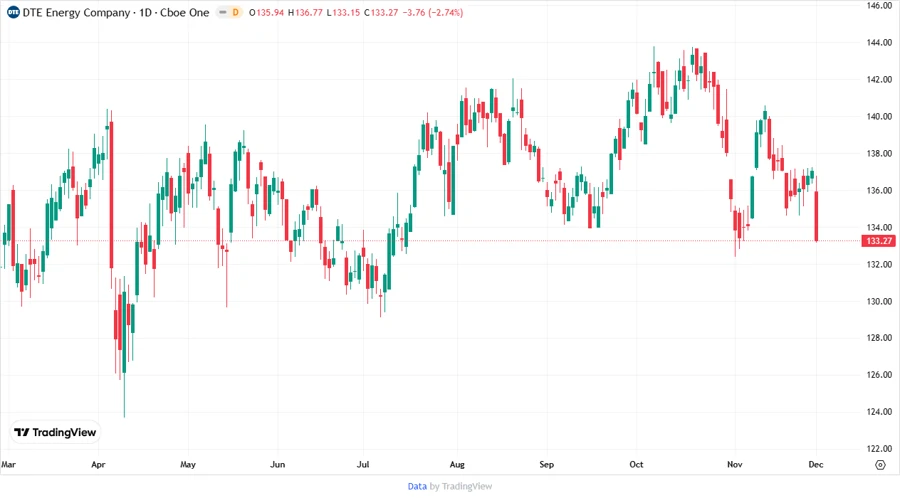Viewport: 900px width, 498px height.
Task: Click the high value H136.77
Action: tap(305, 12)
